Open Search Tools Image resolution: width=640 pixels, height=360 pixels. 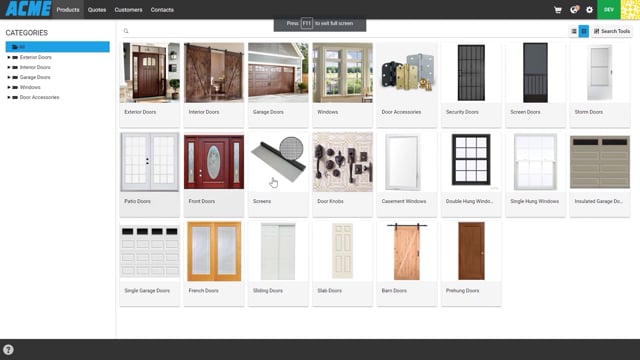(x=612, y=31)
